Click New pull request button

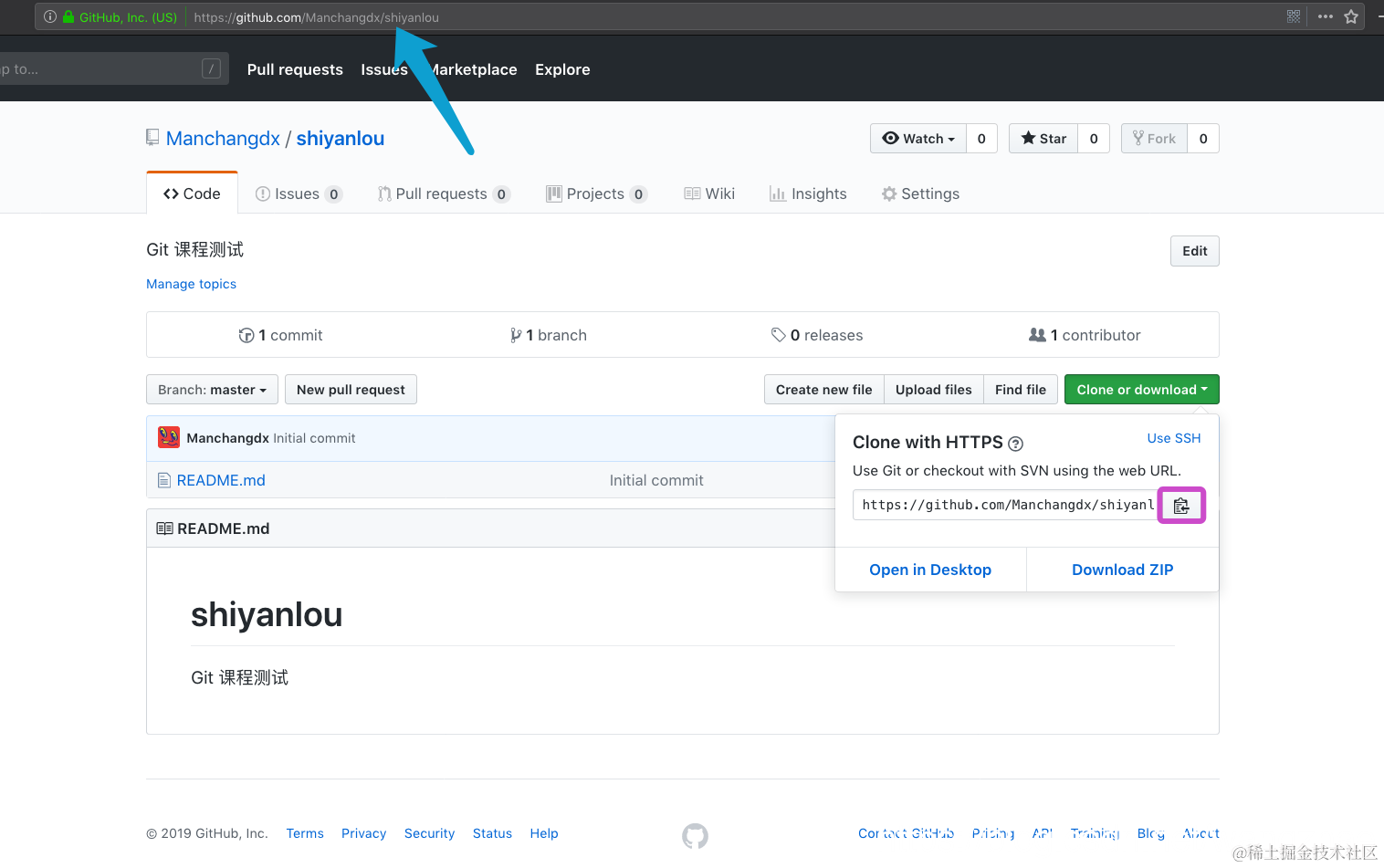[351, 390]
